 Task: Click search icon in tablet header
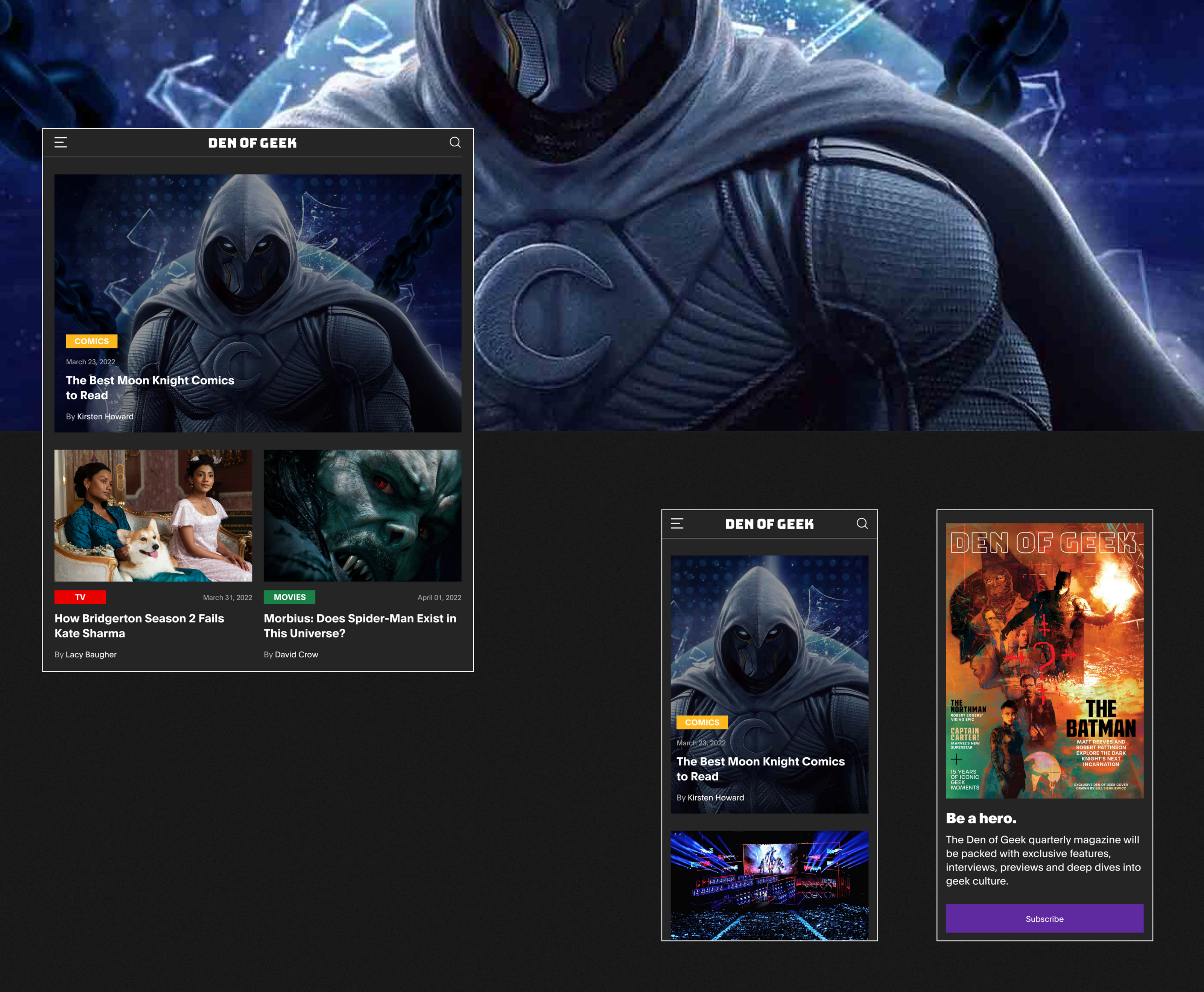click(455, 142)
